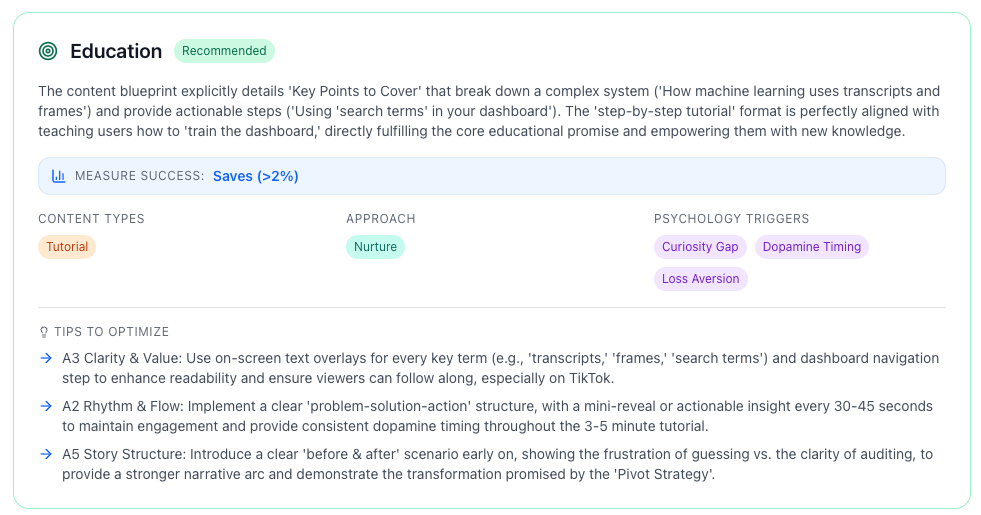Image resolution: width=981 pixels, height=515 pixels.
Task: Click the lightbulb icon by Tips to Optimize
Action: 43,332
